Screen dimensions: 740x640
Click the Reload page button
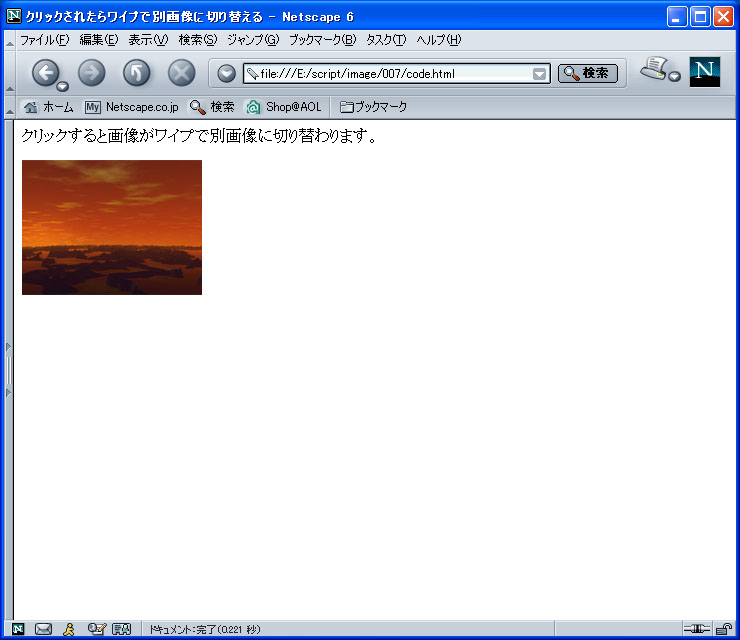(136, 73)
